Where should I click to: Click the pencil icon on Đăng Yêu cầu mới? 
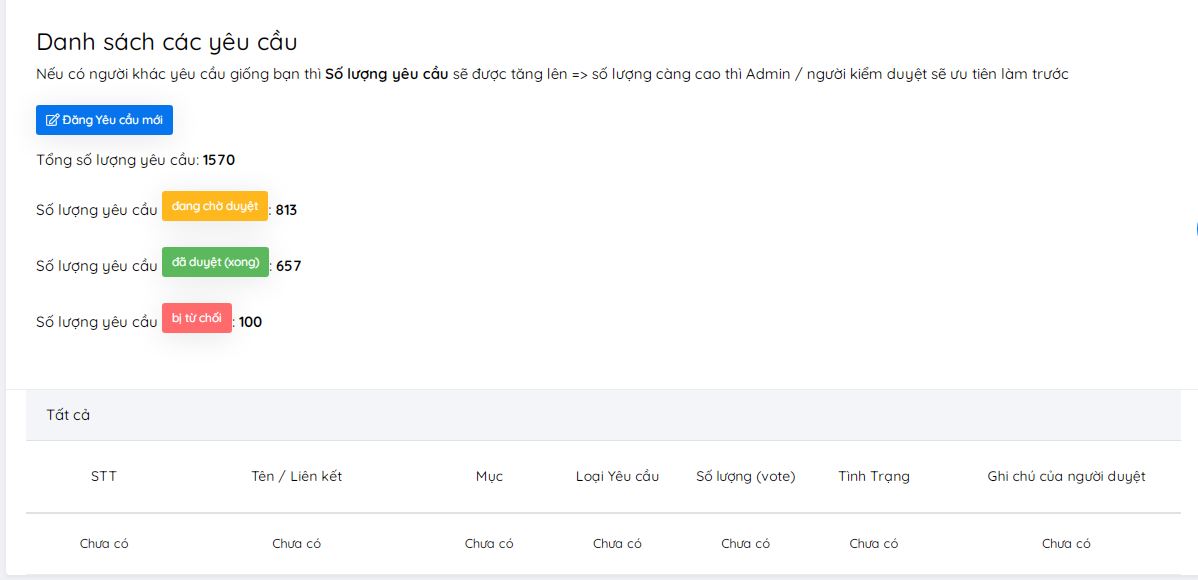click(x=53, y=120)
